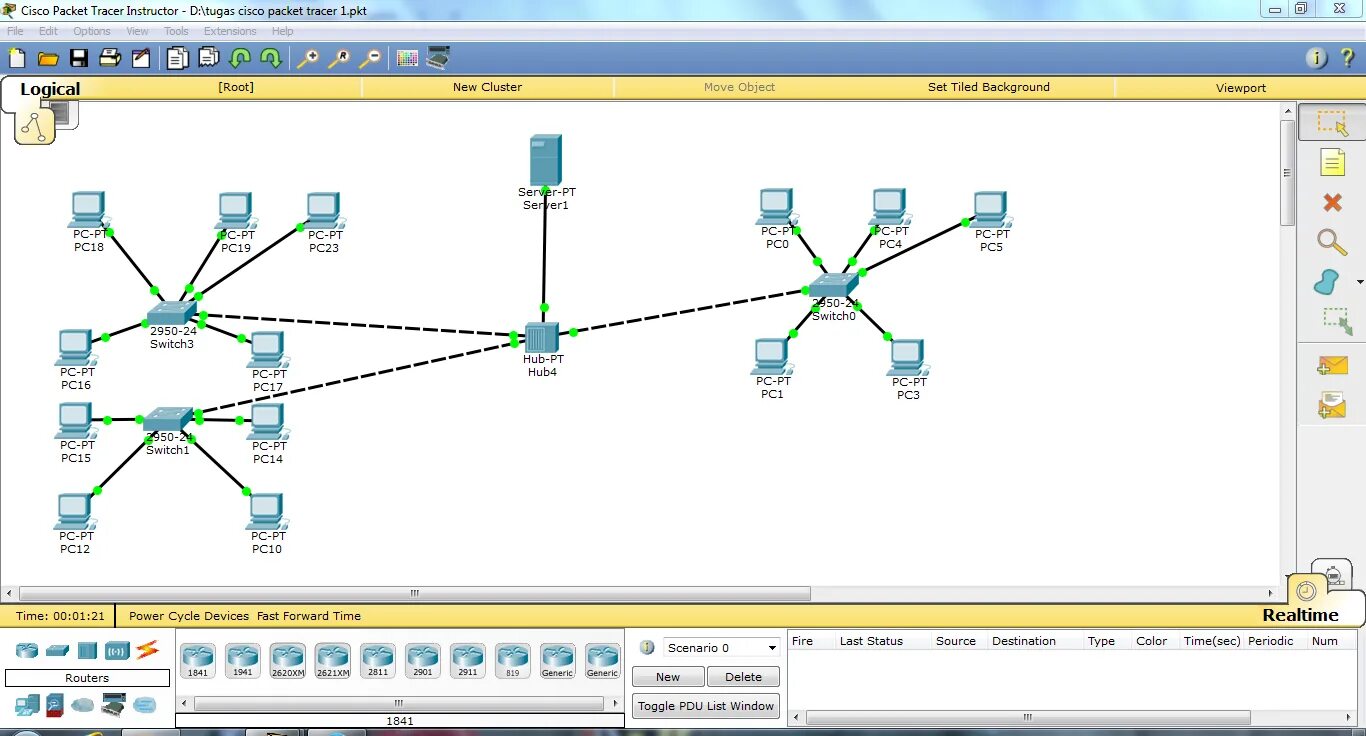
Task: Zoom in with the plus magnifier icon
Action: coord(308,58)
